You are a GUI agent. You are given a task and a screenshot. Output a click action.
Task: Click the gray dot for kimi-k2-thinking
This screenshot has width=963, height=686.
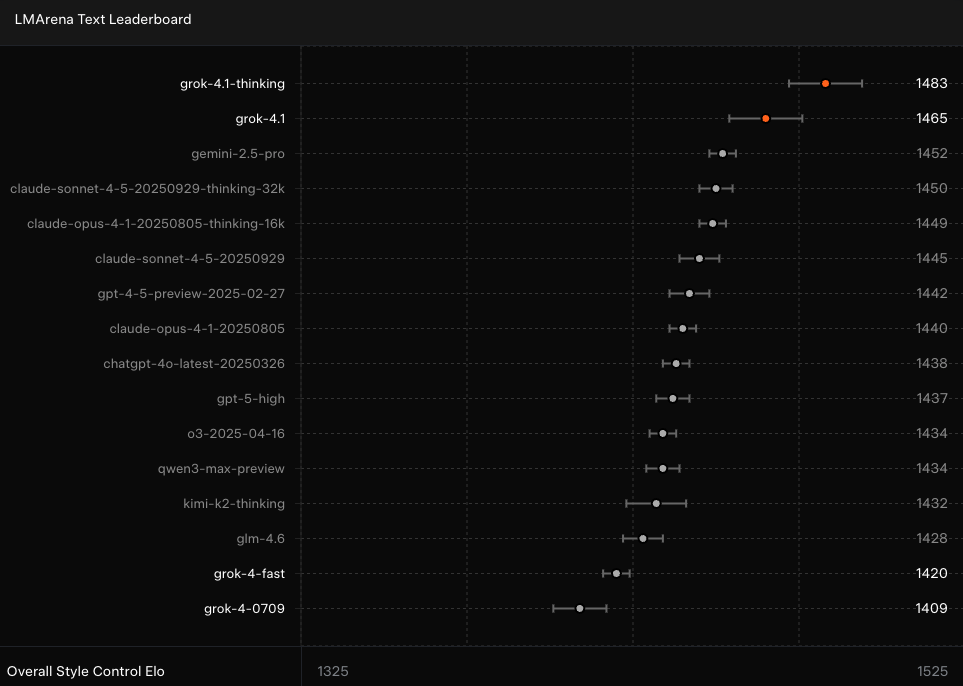click(x=656, y=504)
